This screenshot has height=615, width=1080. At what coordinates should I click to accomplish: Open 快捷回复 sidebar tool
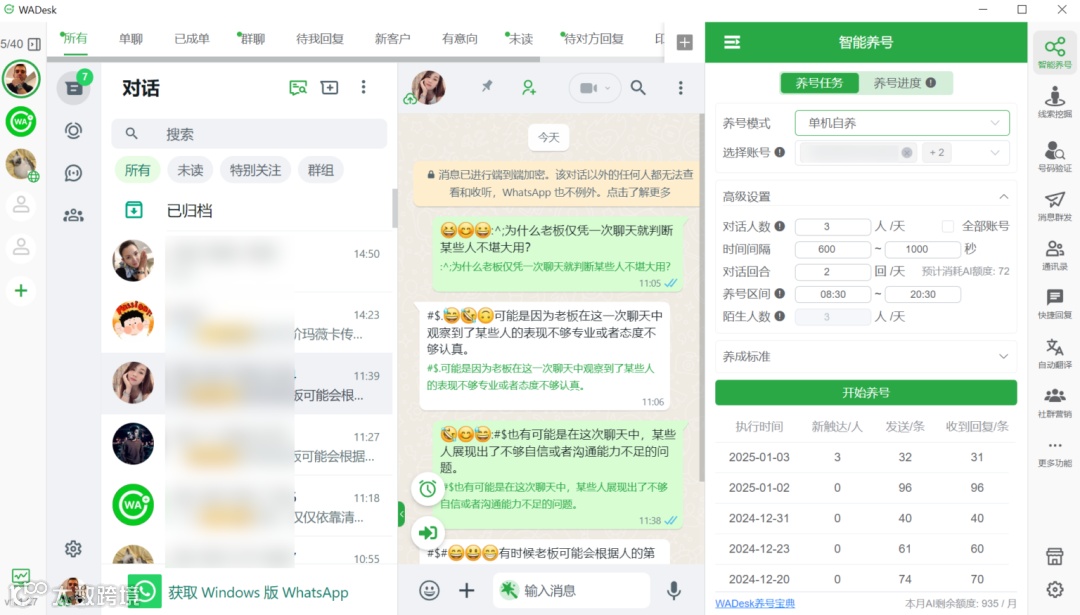(x=1054, y=304)
